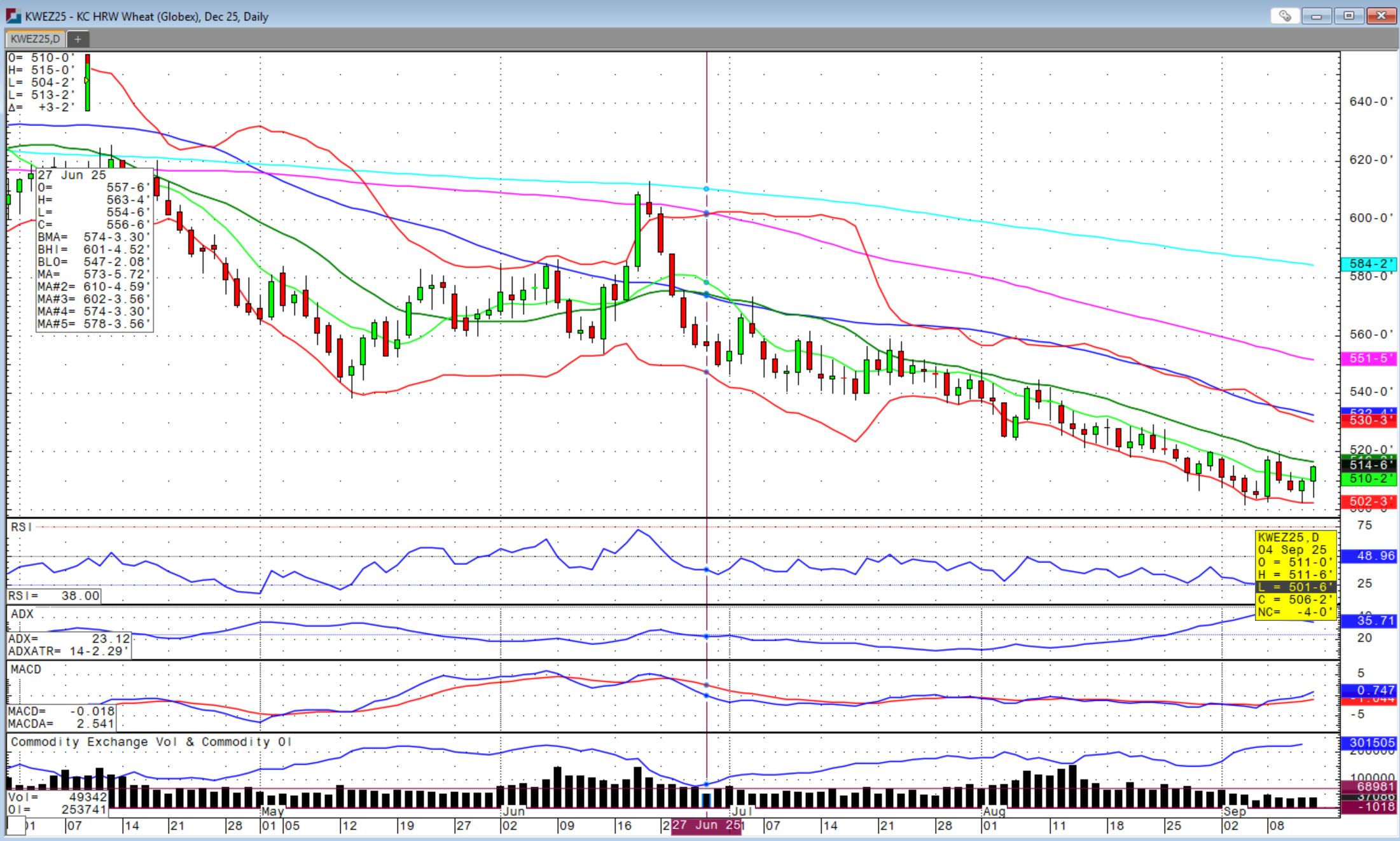Click the RSI= 38.00 value box
Image resolution: width=1400 pixels, height=841 pixels.
pyautogui.click(x=54, y=596)
